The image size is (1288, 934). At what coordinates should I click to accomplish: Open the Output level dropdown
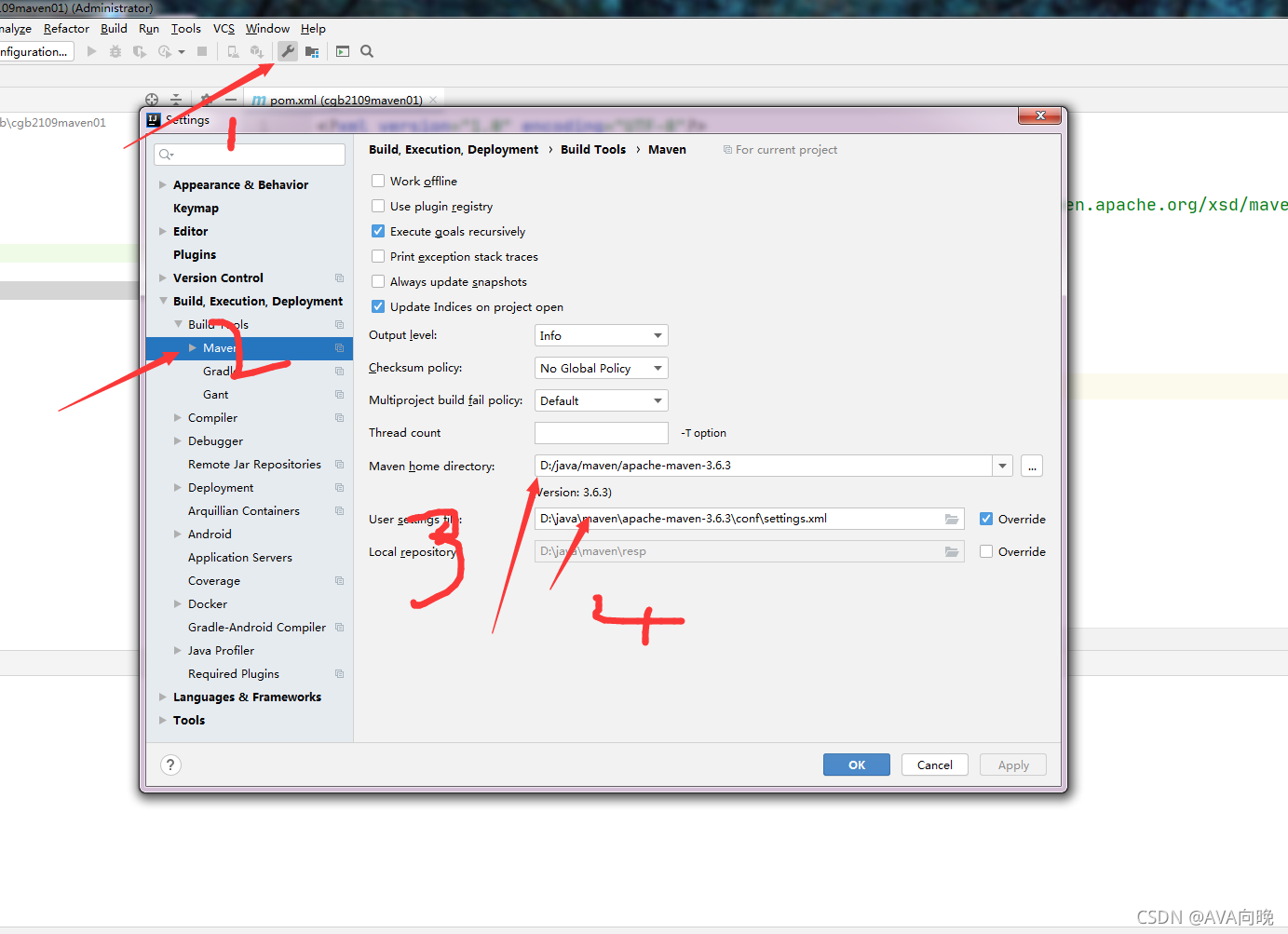pyautogui.click(x=602, y=335)
